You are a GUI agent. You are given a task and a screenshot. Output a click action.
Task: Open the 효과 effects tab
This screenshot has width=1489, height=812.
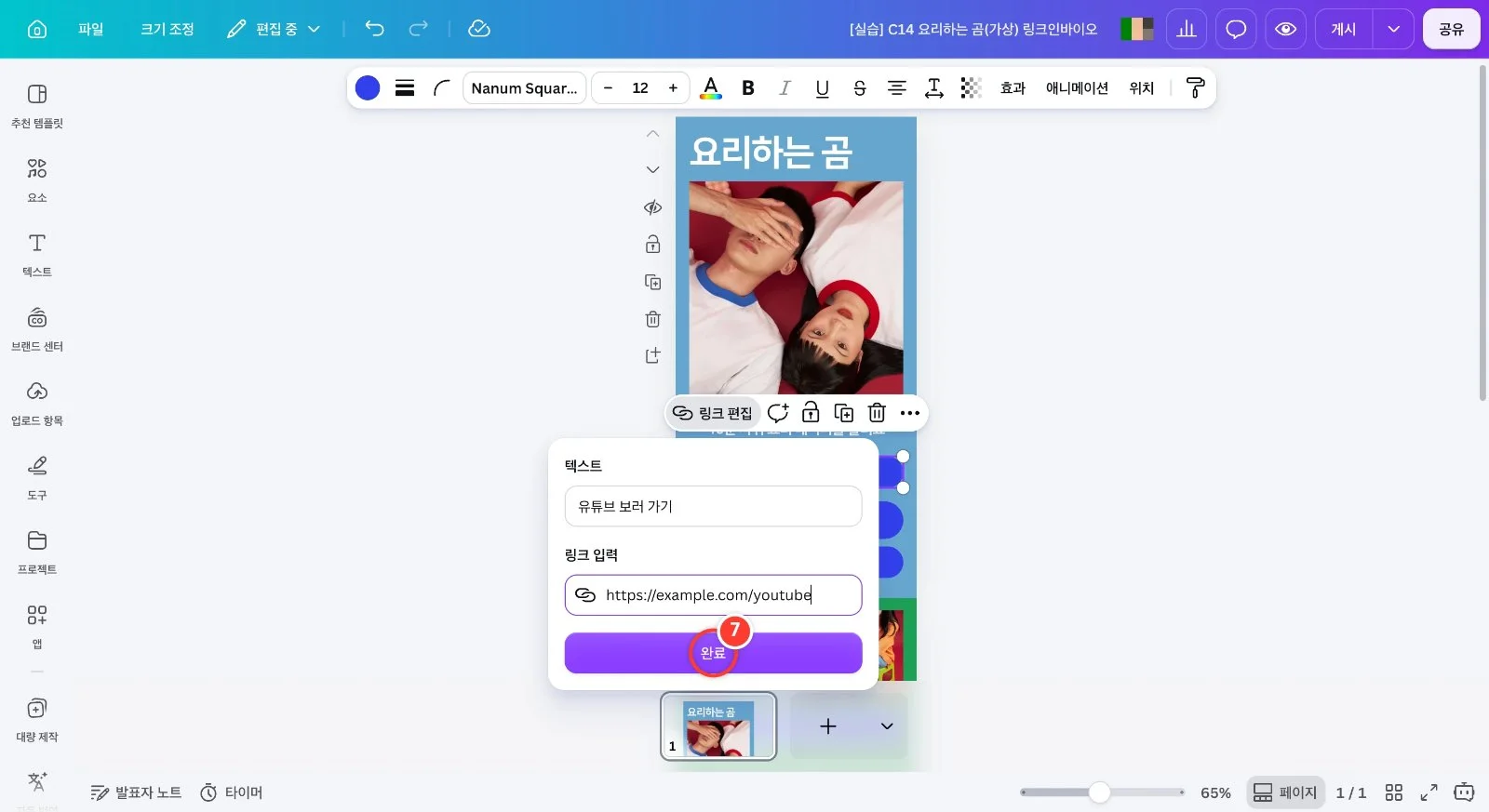click(x=1013, y=87)
